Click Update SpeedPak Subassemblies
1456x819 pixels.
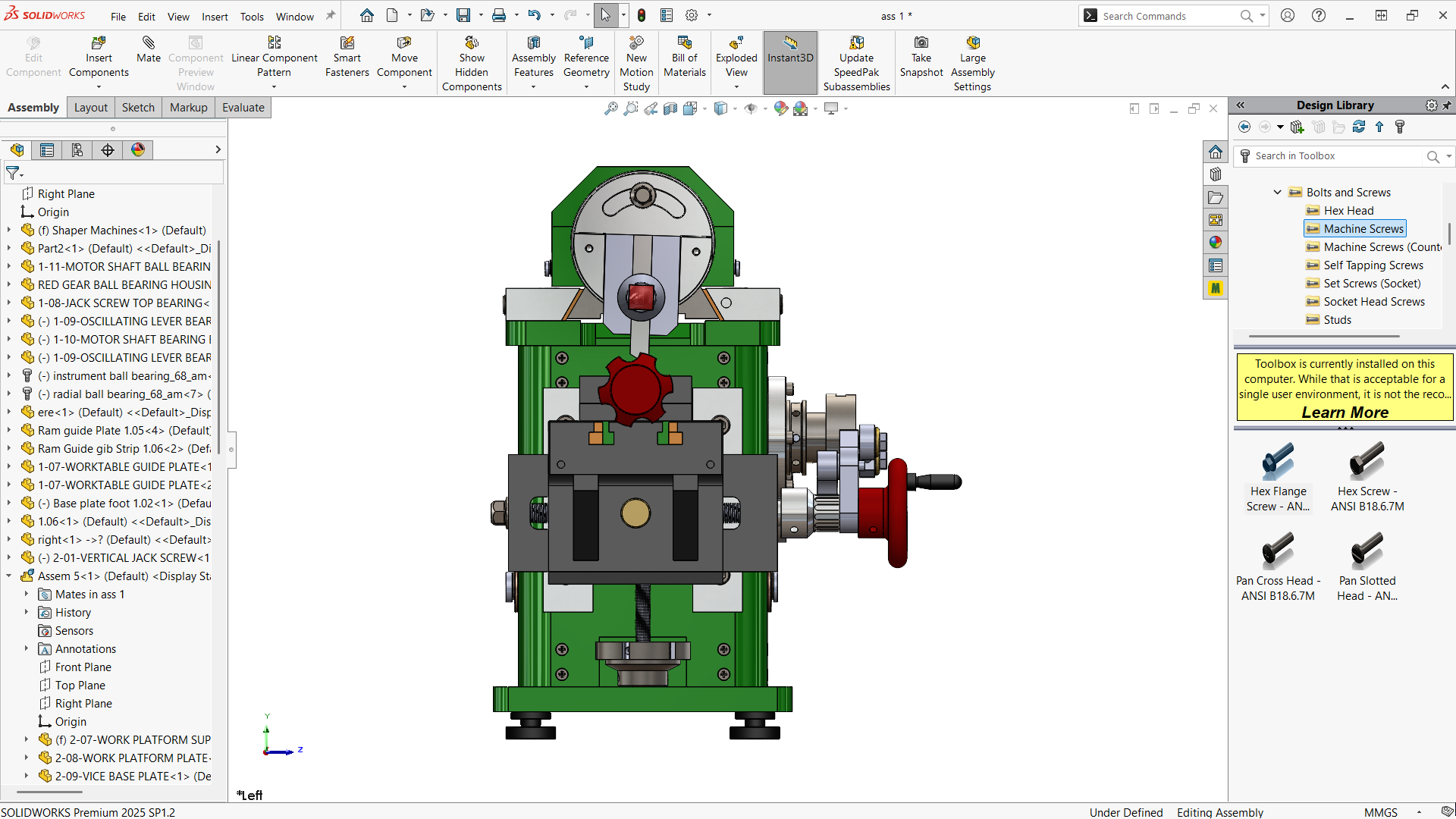(857, 64)
